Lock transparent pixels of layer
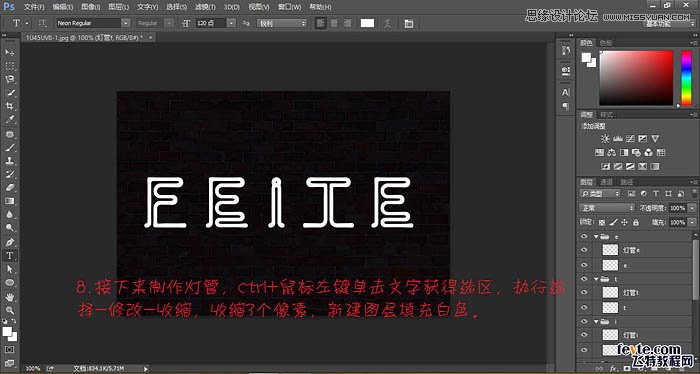Viewport: 700px width, 374px height. pyautogui.click(x=602, y=222)
